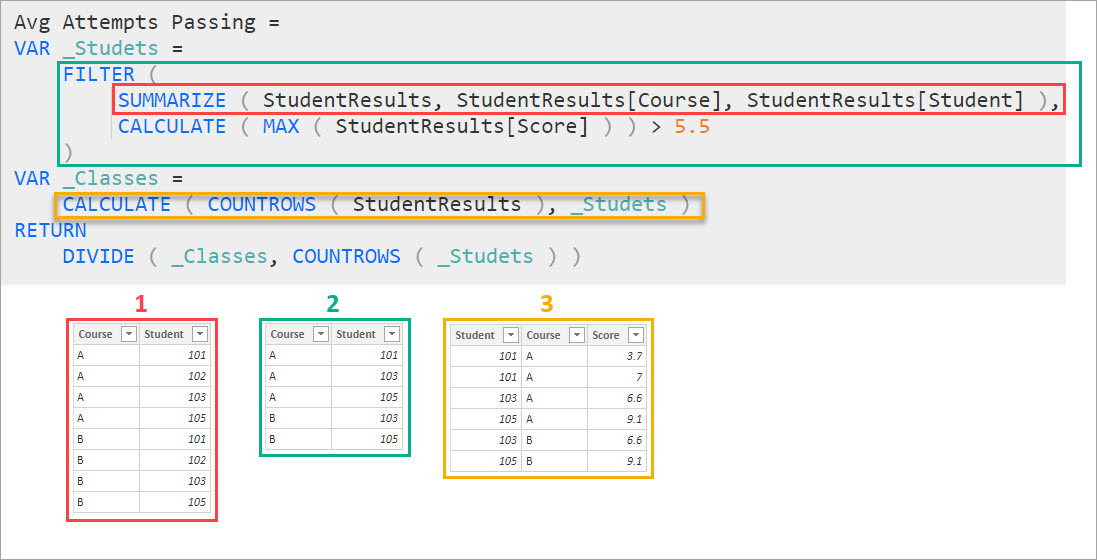Click score 6.6 in the 103 B row
The width and height of the screenshot is (1097, 560).
635,440
